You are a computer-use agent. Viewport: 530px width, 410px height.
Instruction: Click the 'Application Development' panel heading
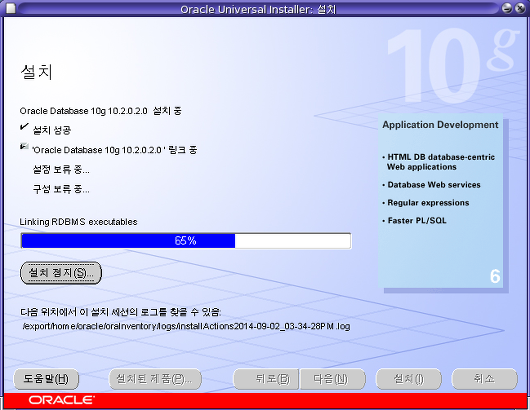(x=440, y=125)
